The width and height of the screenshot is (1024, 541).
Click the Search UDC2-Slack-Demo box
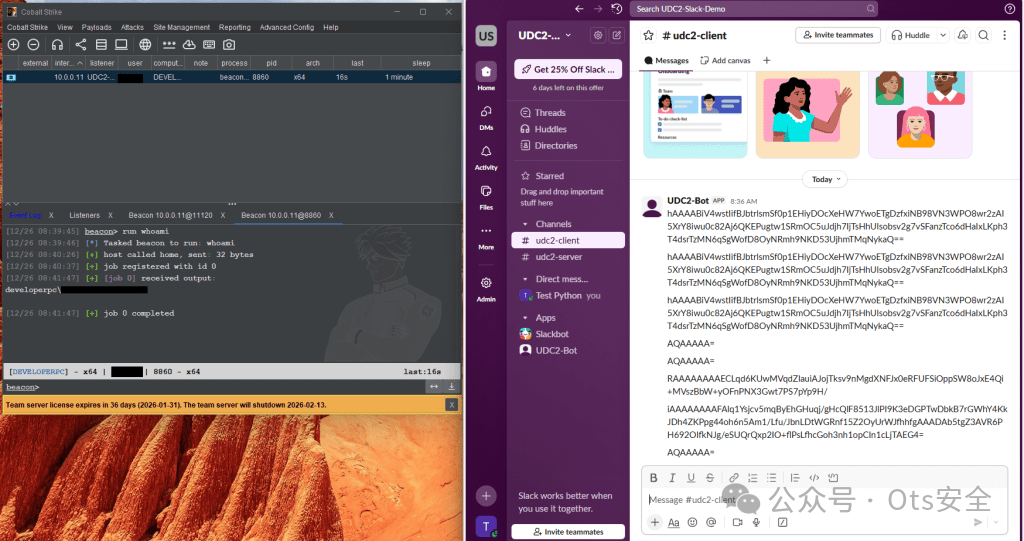click(x=755, y=8)
